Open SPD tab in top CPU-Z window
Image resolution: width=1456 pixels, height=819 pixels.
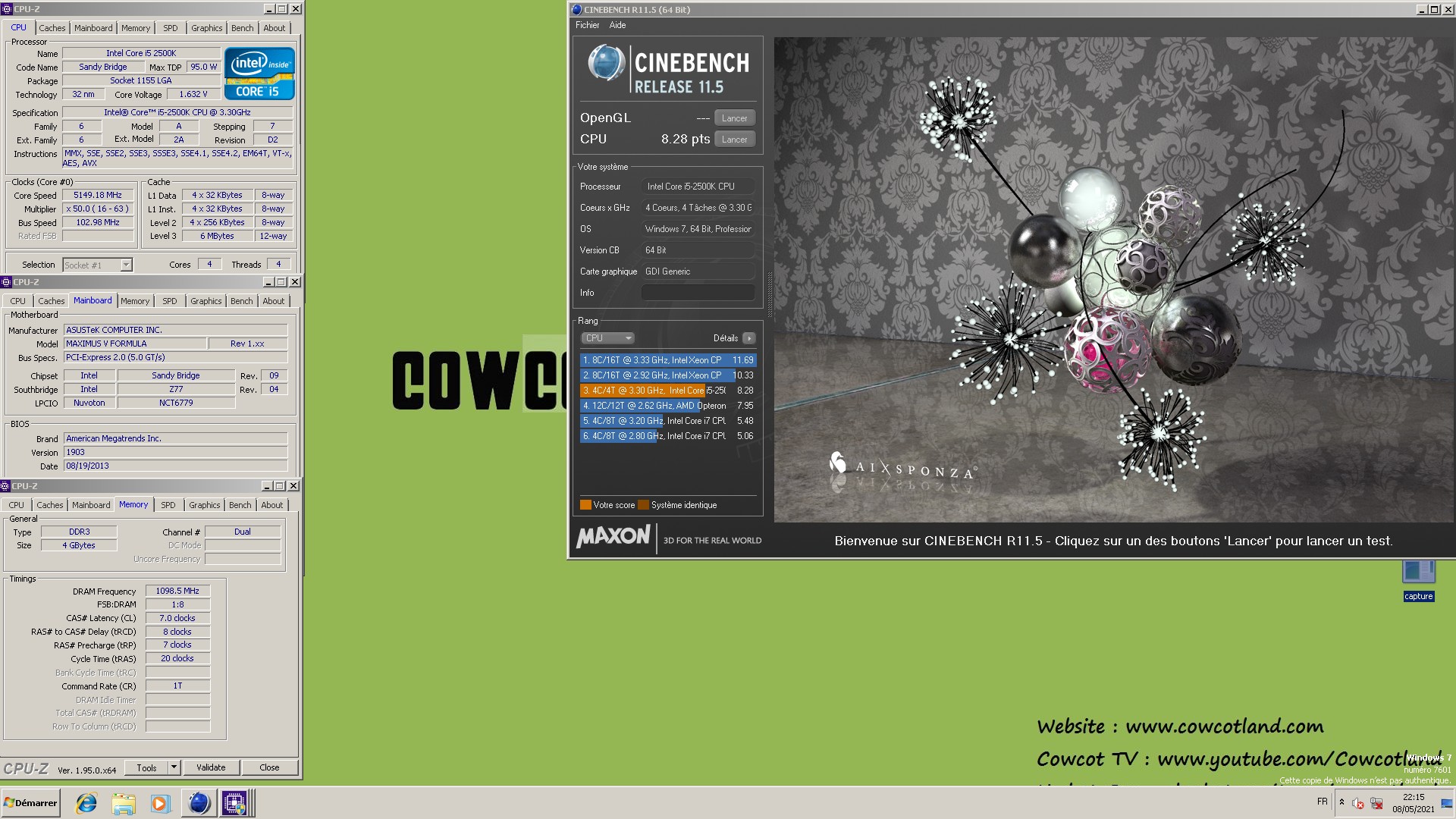click(x=171, y=28)
